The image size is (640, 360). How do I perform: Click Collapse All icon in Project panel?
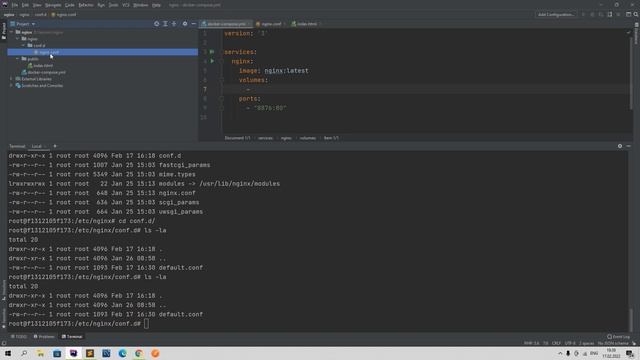tap(174, 24)
